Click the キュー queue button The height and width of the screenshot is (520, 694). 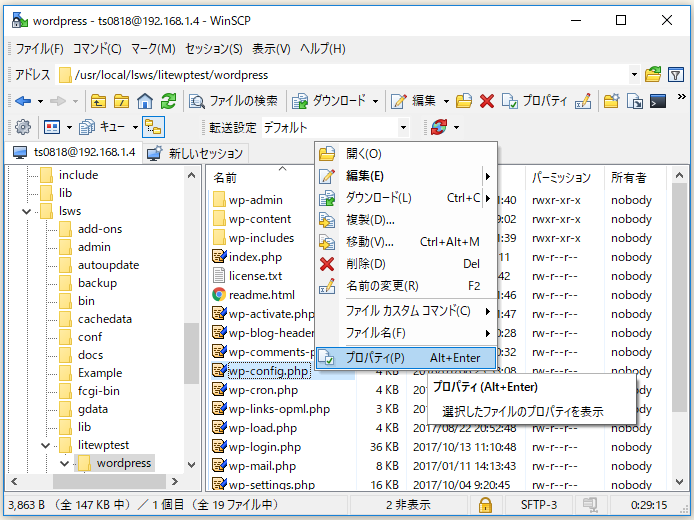click(x=103, y=127)
